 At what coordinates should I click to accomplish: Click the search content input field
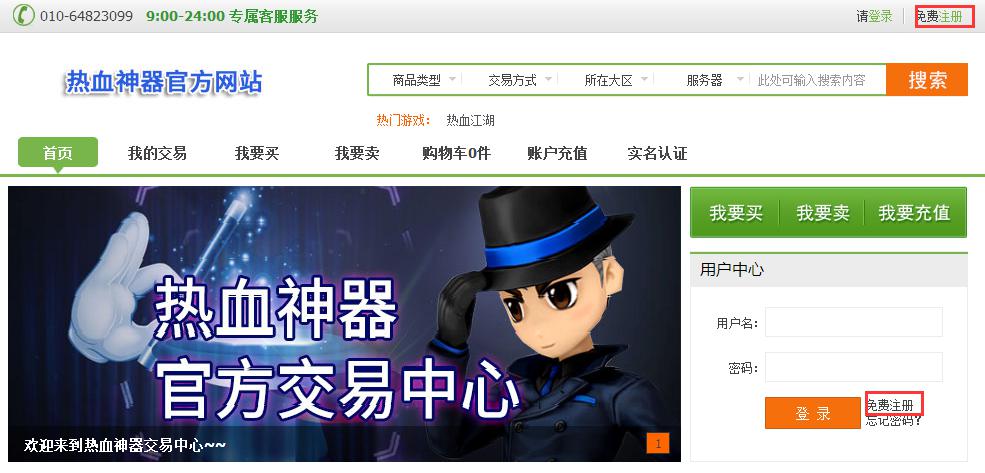pos(818,80)
